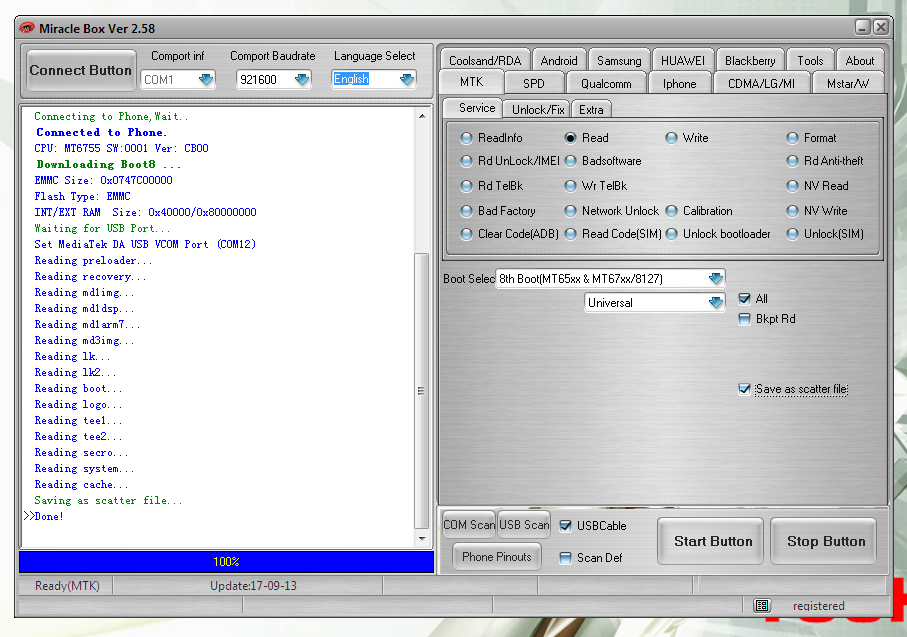
Task: Toggle the USBCable checkbox
Action: 566,525
